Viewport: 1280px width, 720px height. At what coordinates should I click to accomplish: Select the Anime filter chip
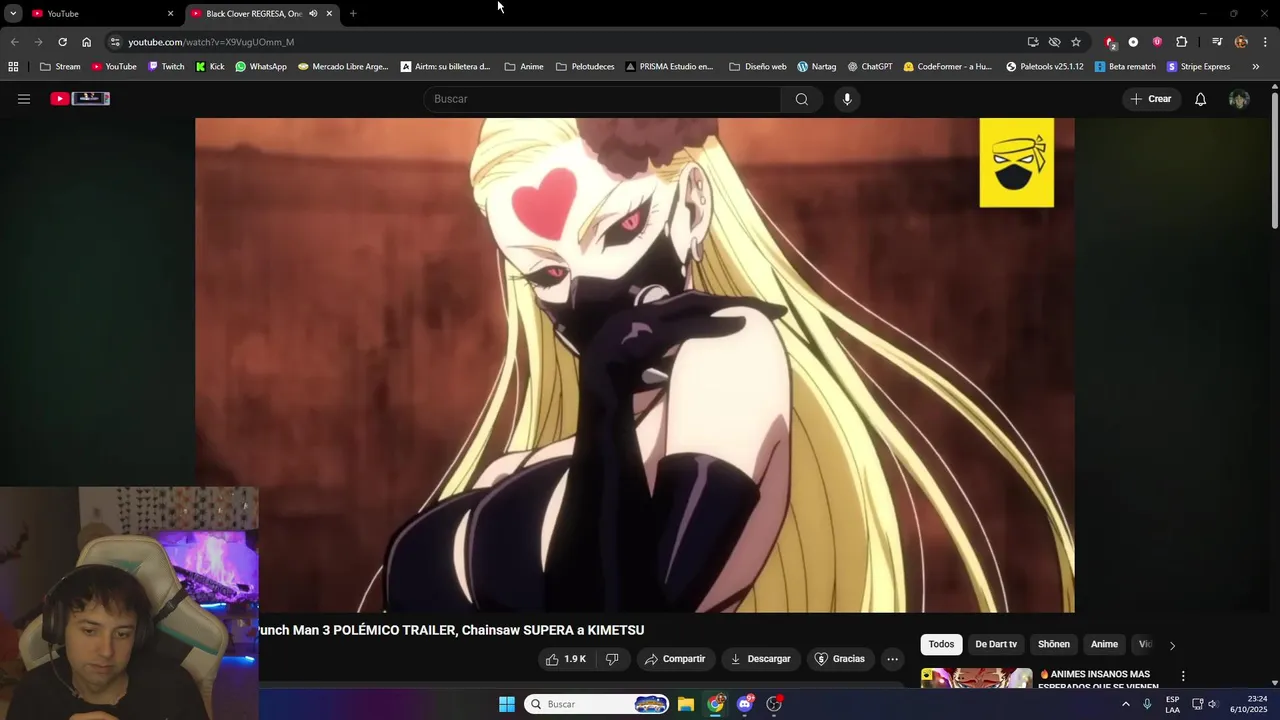click(x=1104, y=645)
